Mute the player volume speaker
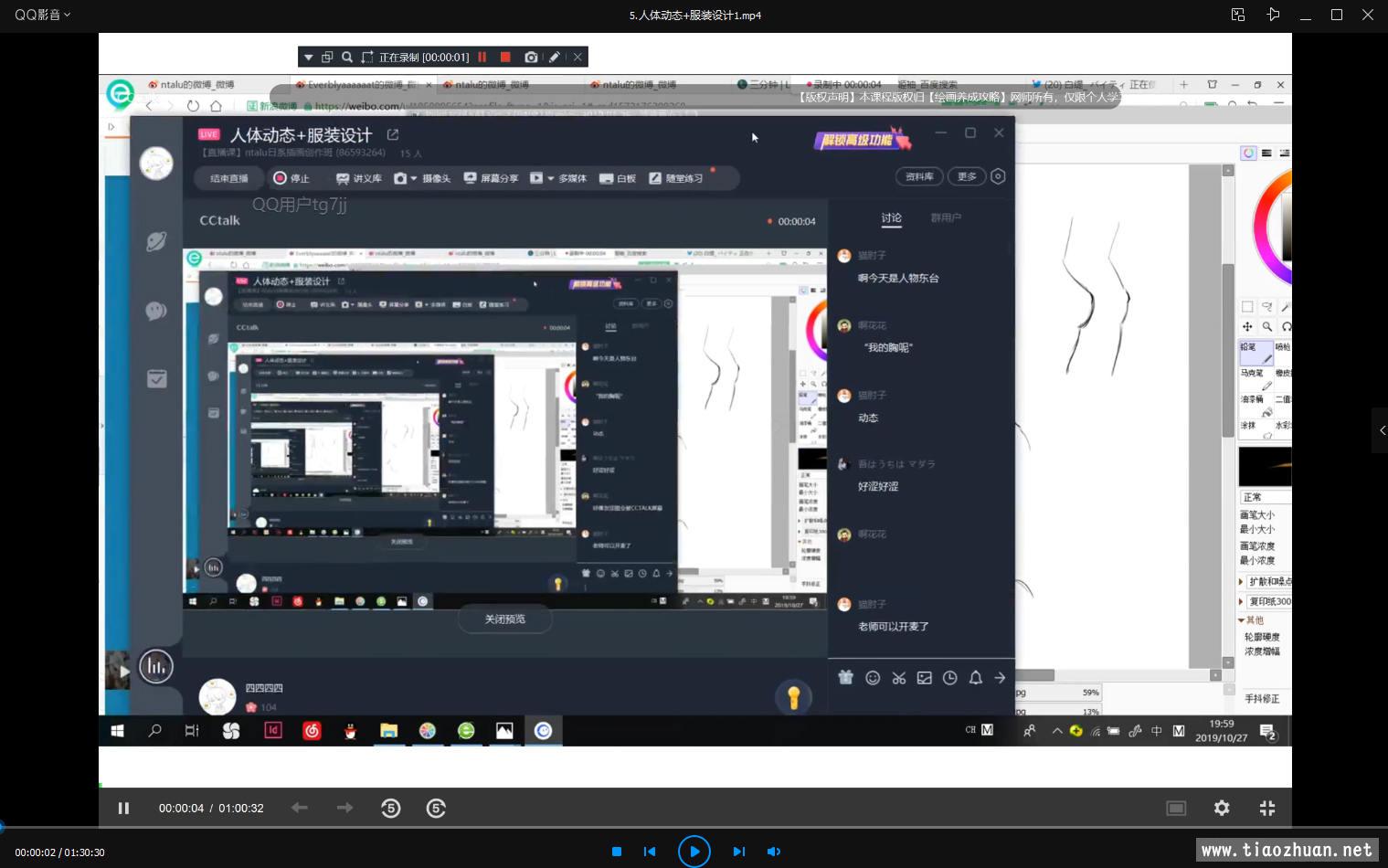 (774, 852)
